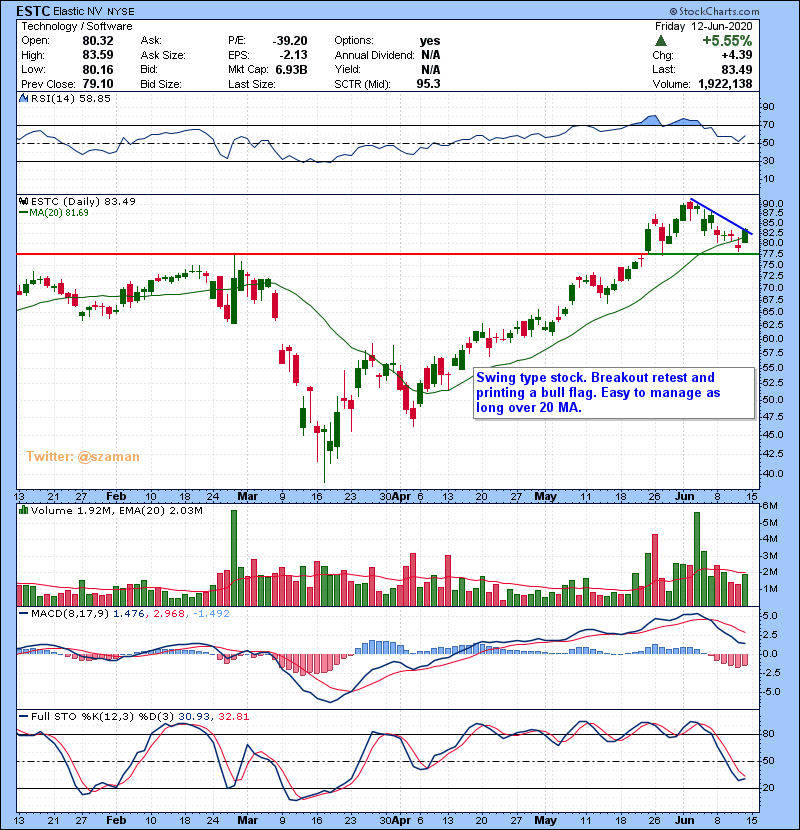
Task: Click the tallest green volume bar near March
Action: tap(234, 558)
